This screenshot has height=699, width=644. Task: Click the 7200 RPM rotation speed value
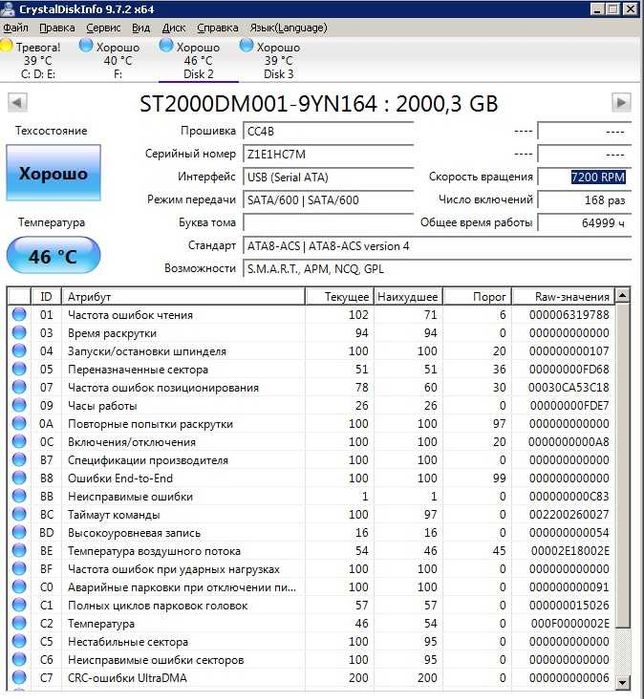tap(598, 177)
